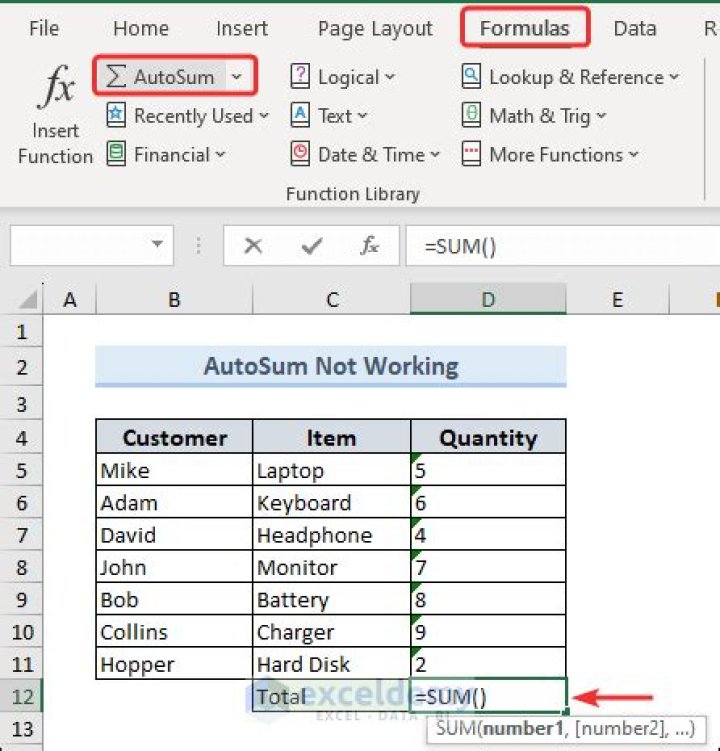Image resolution: width=720 pixels, height=751 pixels.
Task: Open the Logical functions icon
Action: [x=300, y=77]
